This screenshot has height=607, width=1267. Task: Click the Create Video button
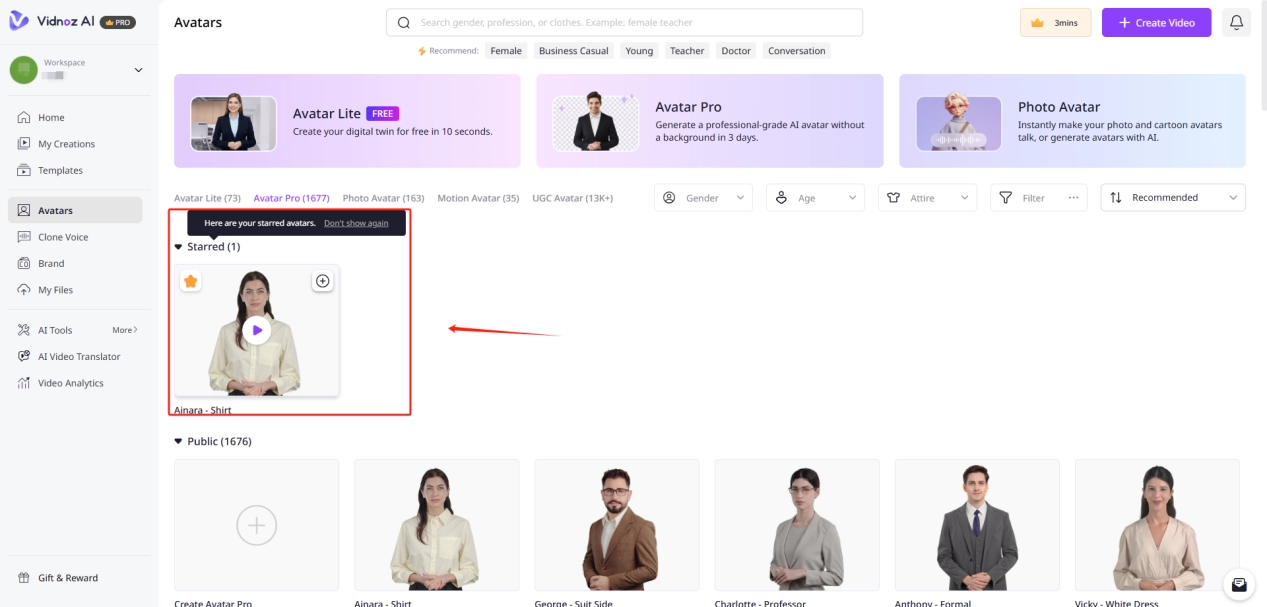(x=1156, y=22)
